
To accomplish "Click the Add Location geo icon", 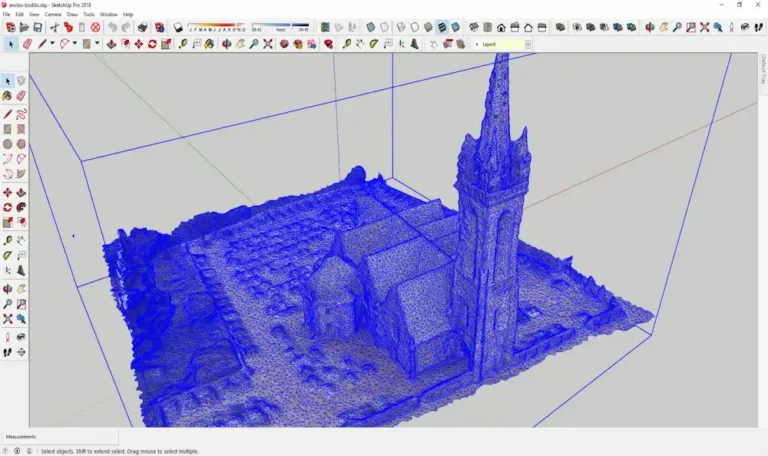I will [325, 27].
